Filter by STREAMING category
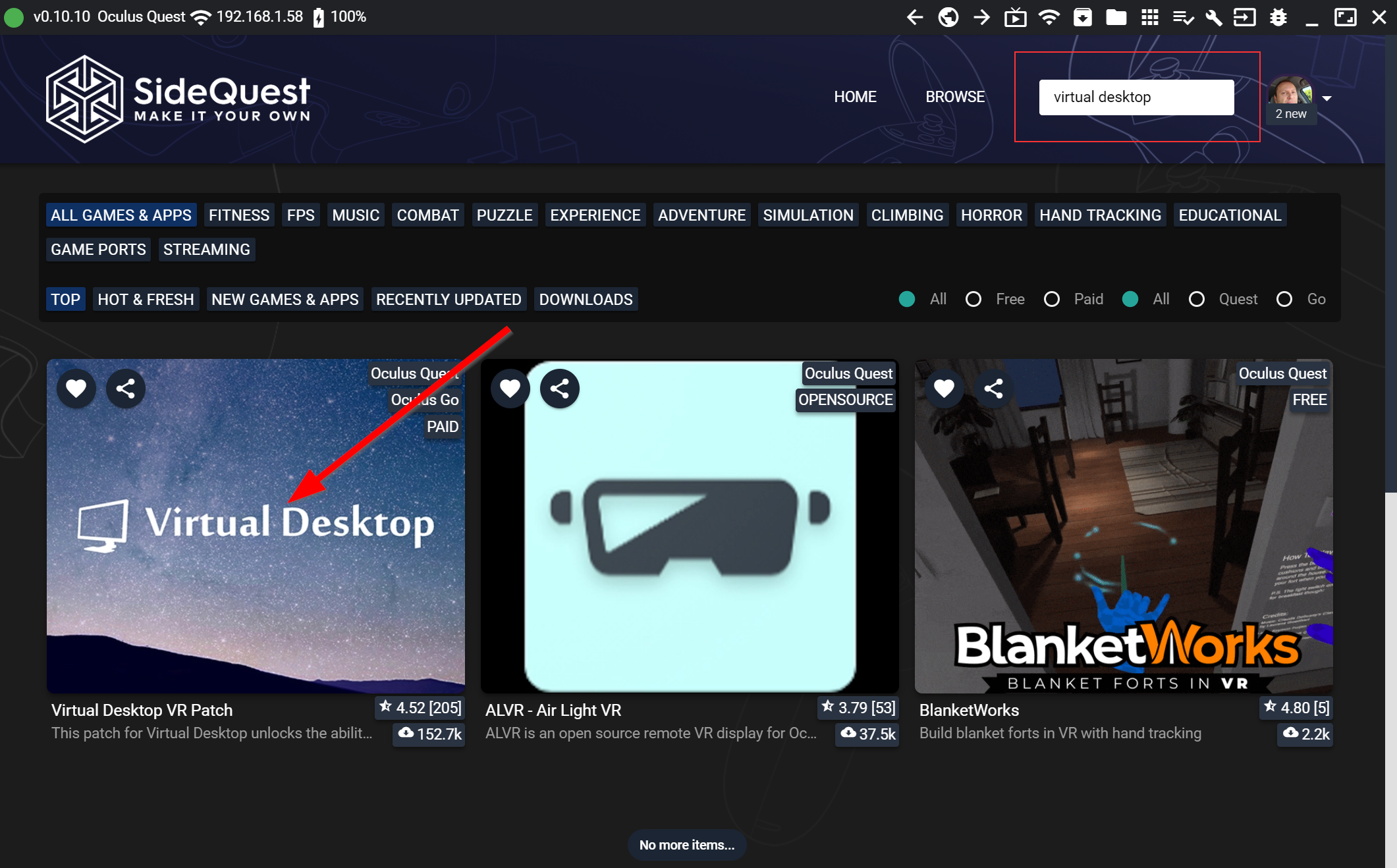The image size is (1397, 868). (x=207, y=250)
